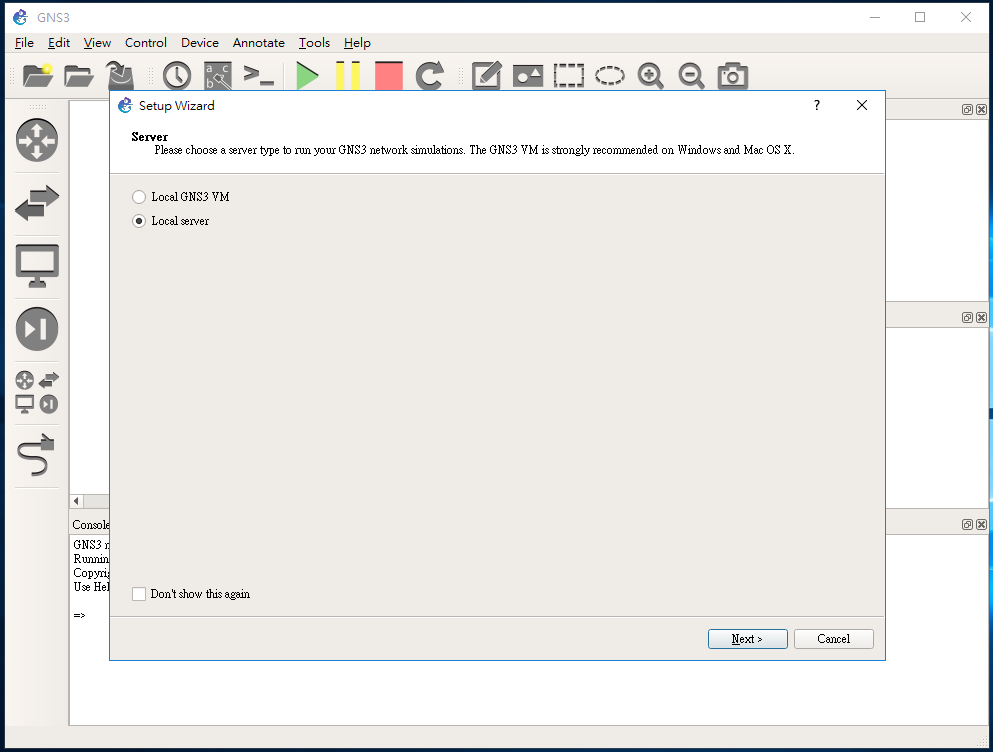Maximize the GNS3 main window
The height and width of the screenshot is (752, 993).
coord(920,17)
